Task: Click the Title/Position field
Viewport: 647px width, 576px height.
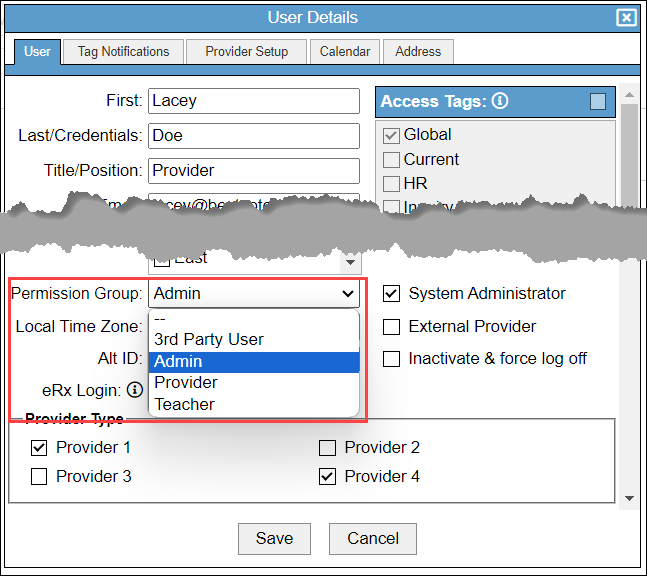Action: coord(254,171)
